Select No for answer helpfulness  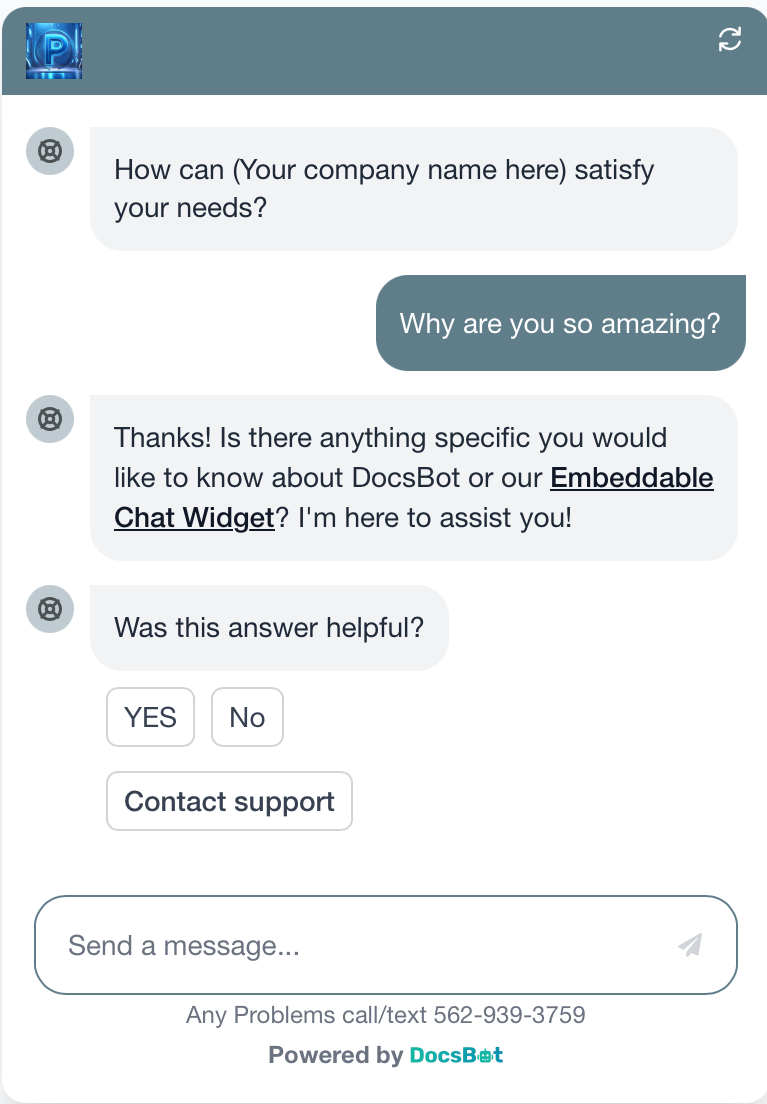(x=247, y=717)
